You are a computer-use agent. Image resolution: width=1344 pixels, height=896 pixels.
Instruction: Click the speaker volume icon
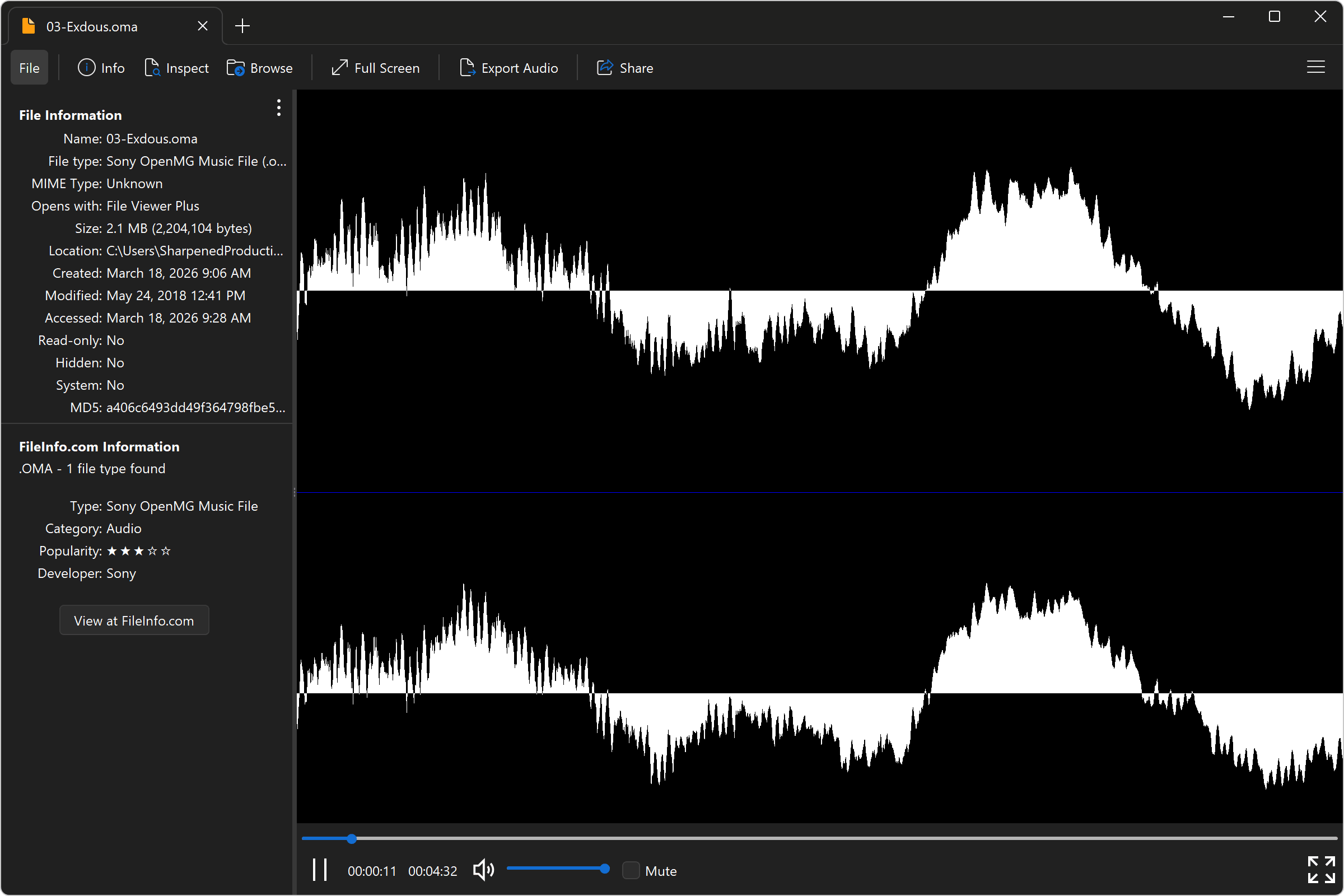(483, 870)
